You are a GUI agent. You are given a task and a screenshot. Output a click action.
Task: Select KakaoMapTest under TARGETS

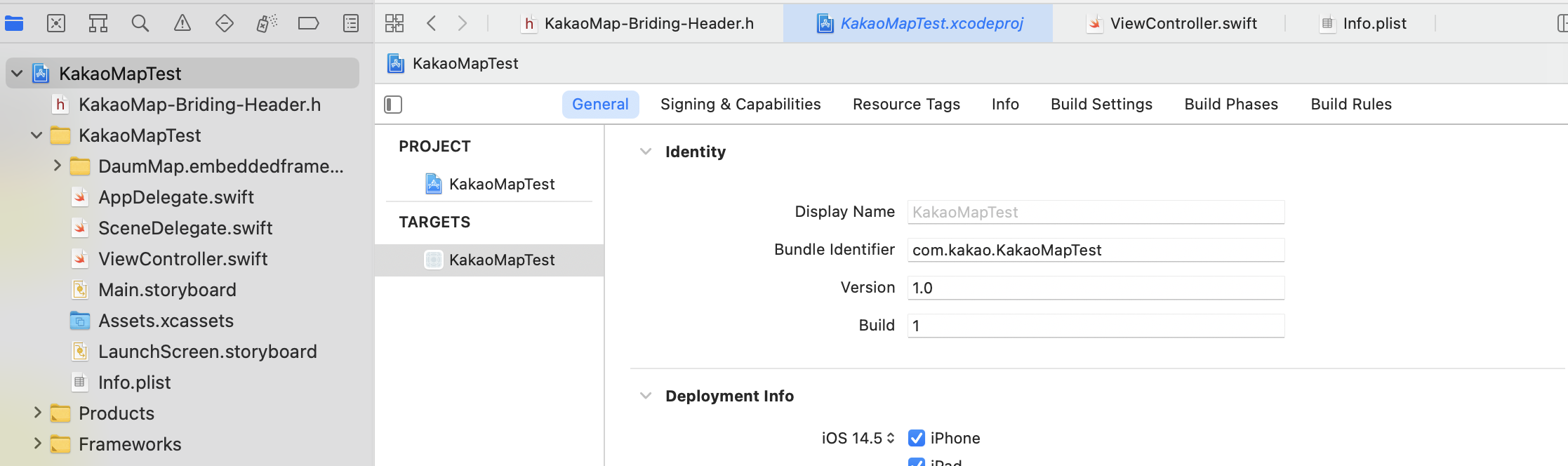(489, 260)
